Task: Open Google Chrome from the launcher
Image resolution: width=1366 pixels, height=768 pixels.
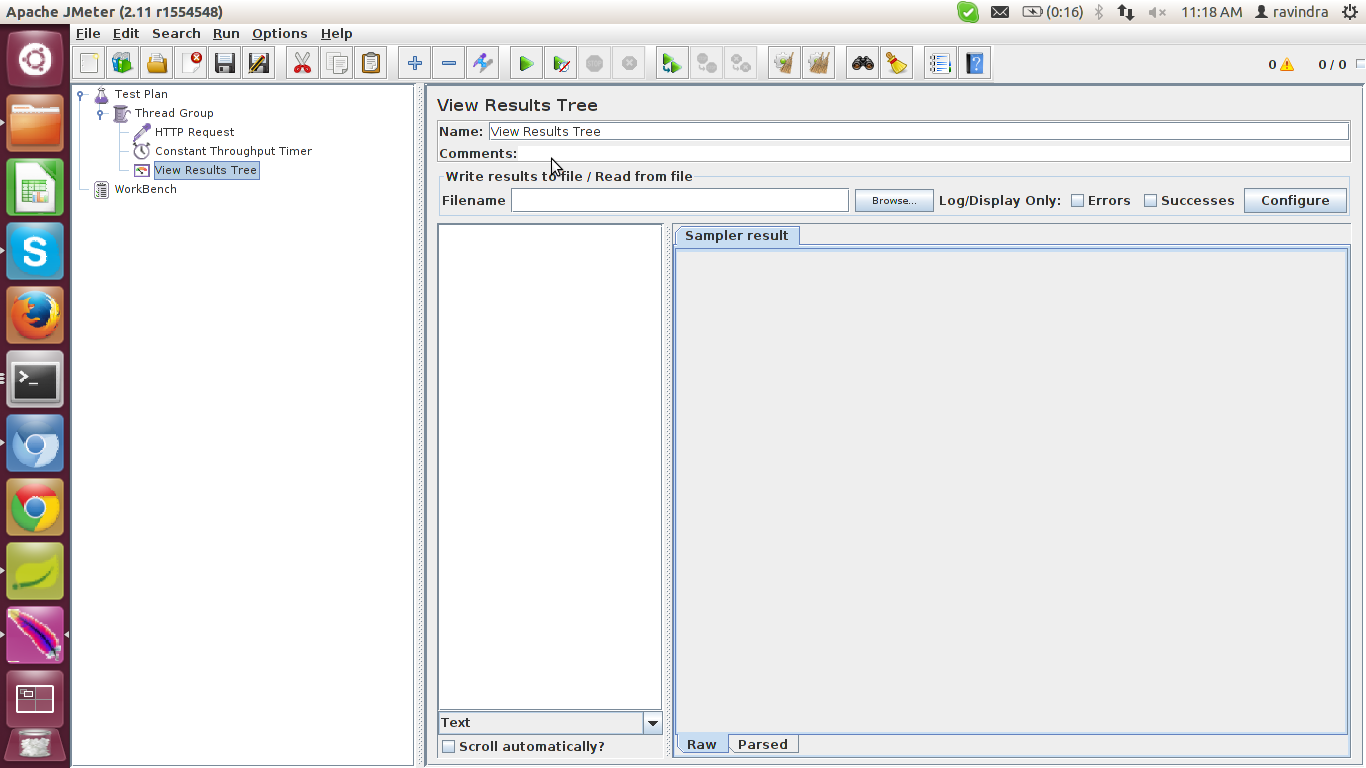Action: click(35, 507)
